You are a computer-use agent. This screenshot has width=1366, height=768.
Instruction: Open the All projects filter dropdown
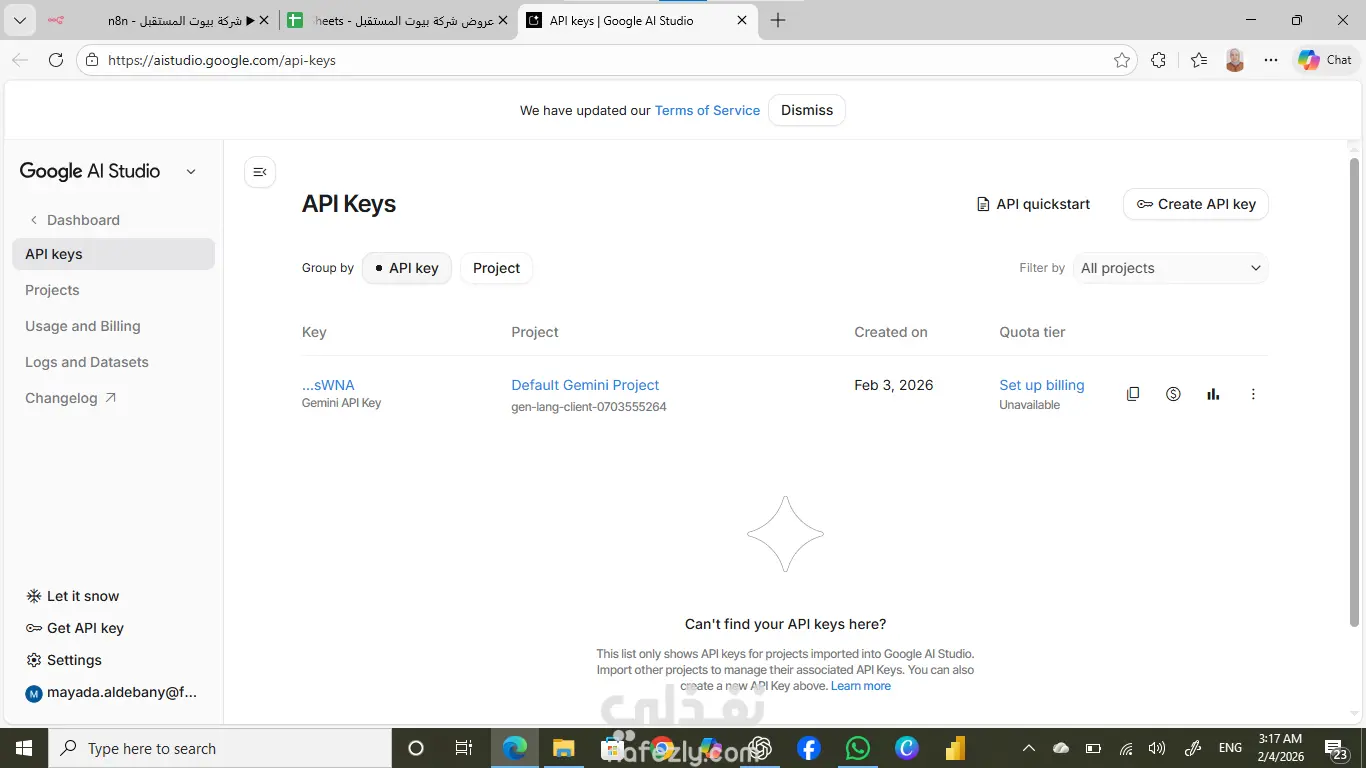pyautogui.click(x=1170, y=268)
